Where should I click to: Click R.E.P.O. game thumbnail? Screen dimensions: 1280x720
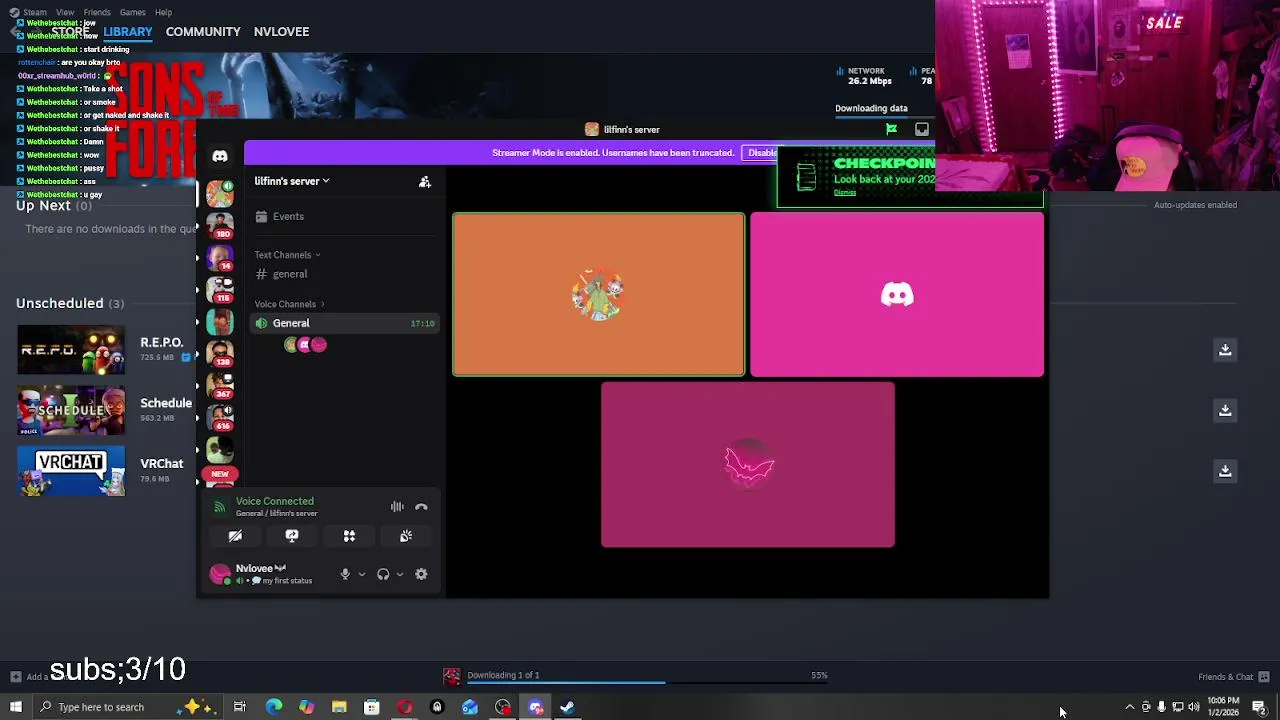point(71,350)
